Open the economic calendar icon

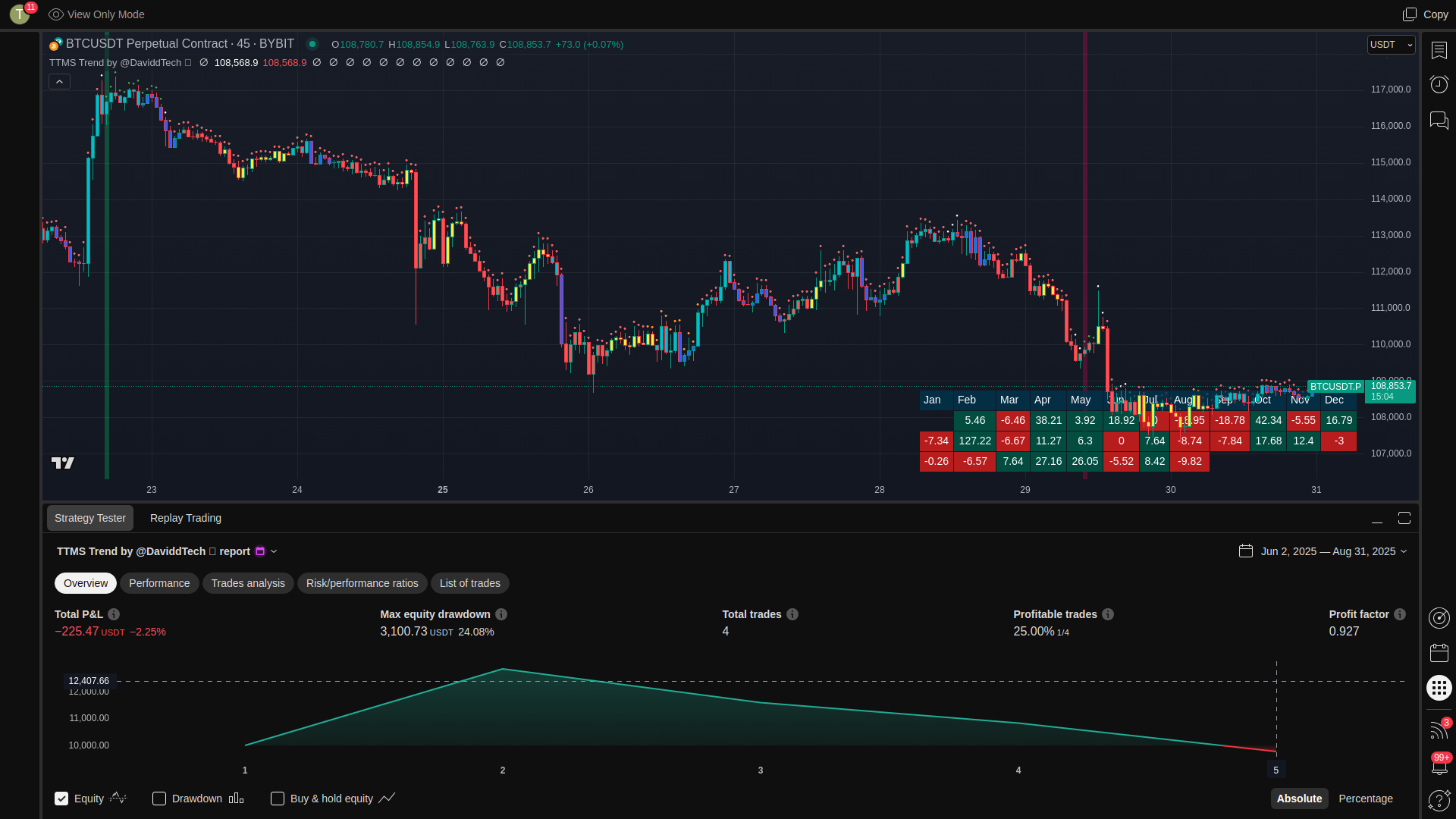point(1439,653)
